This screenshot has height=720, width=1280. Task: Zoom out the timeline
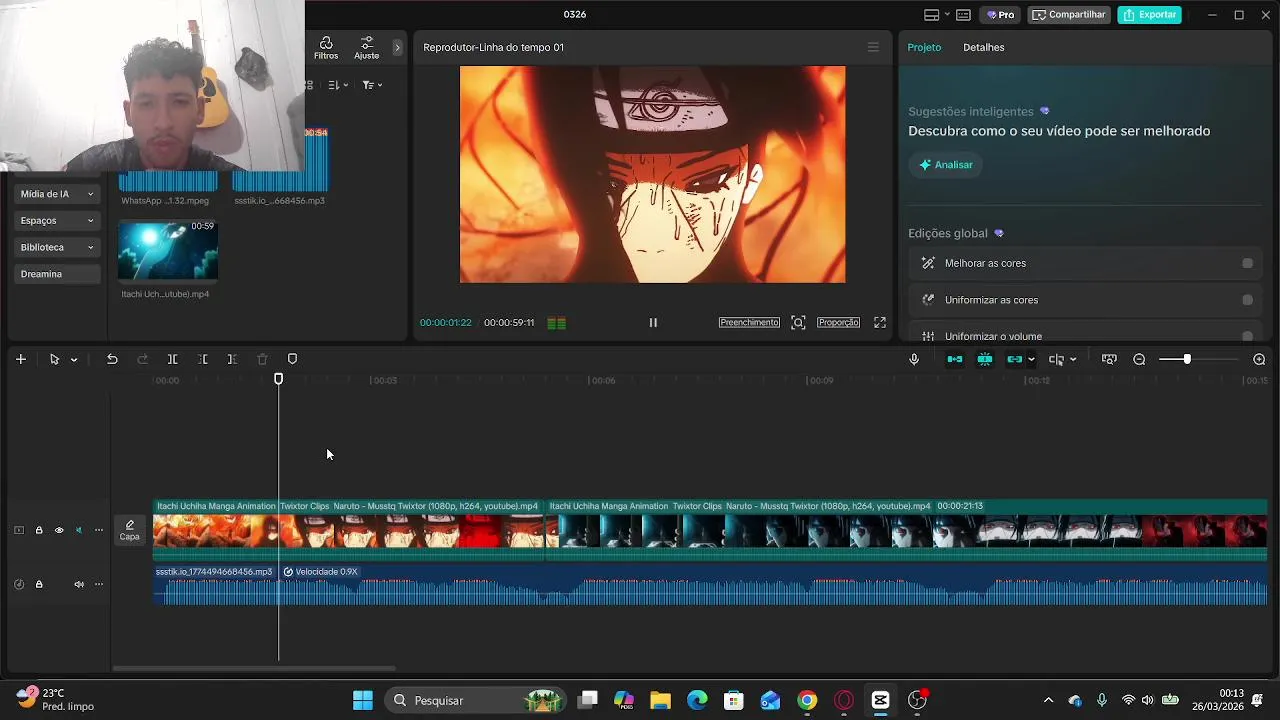click(x=1139, y=359)
